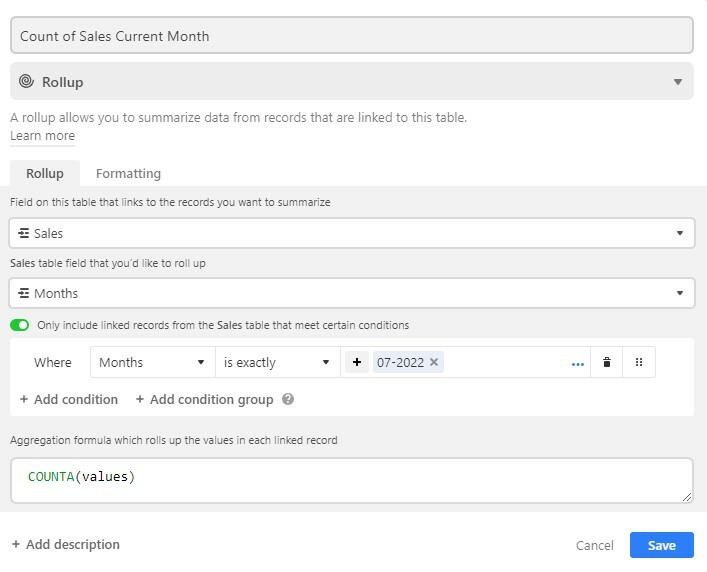Click the 'Where' label in condition row

tap(52, 362)
